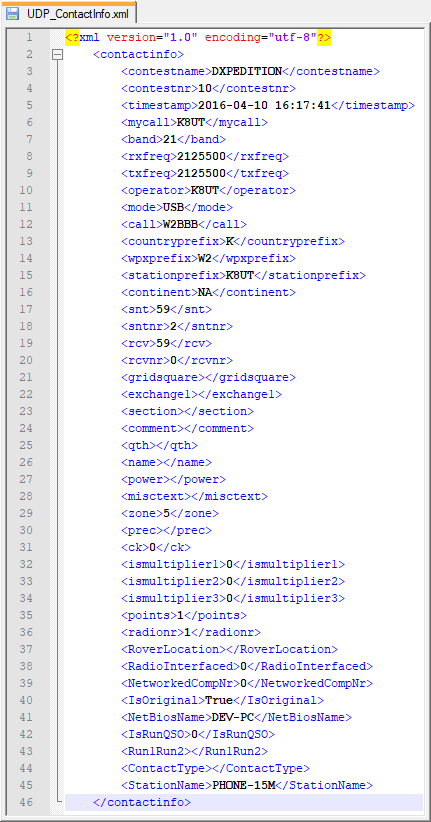431x822 pixels.
Task: Click the DXPEDITION contest name value
Action: pos(247,71)
